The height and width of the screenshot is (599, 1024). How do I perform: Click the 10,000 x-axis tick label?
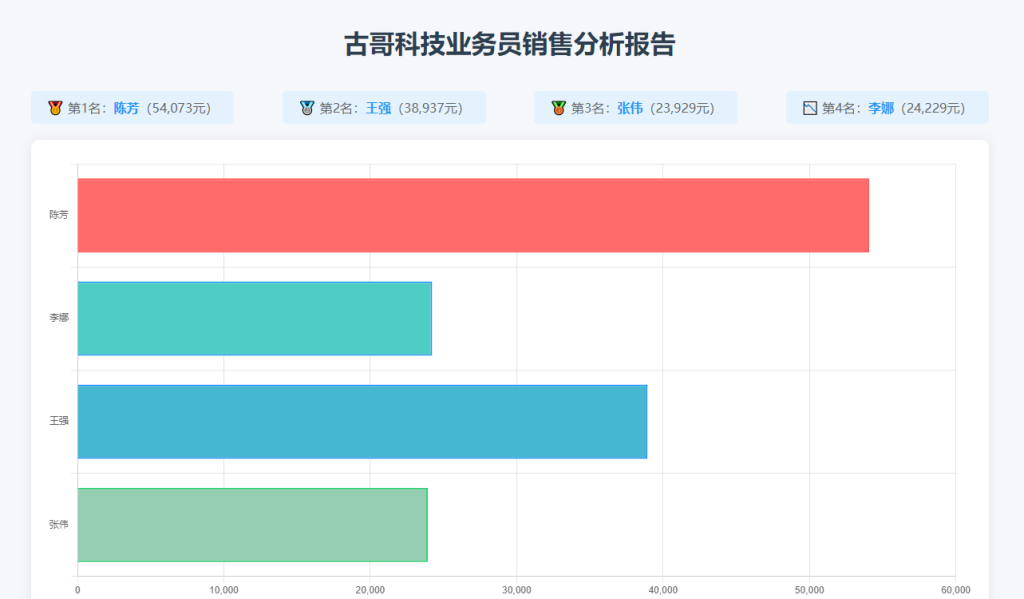coord(223,590)
